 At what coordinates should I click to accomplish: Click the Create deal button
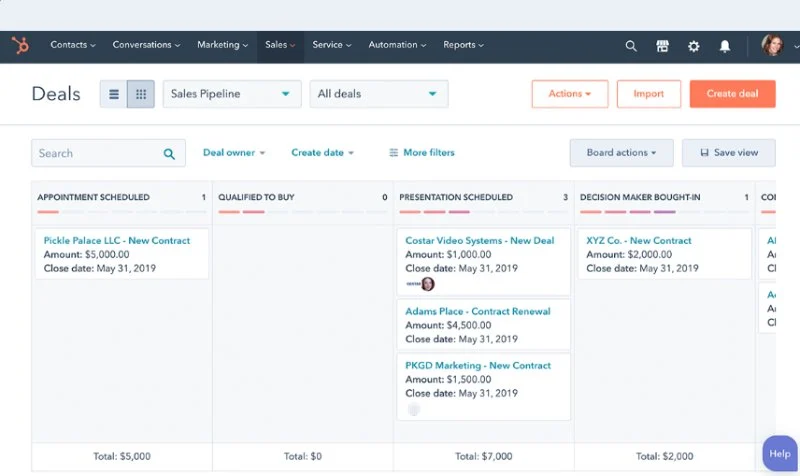pos(733,94)
